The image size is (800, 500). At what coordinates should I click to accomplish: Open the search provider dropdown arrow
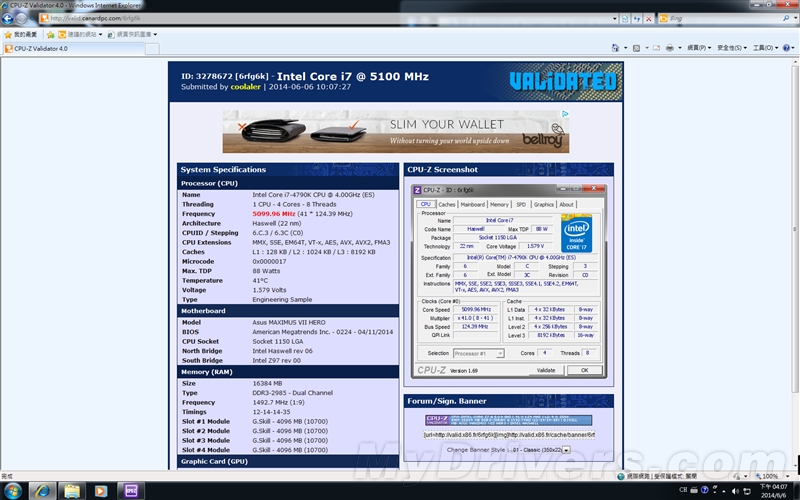click(795, 18)
